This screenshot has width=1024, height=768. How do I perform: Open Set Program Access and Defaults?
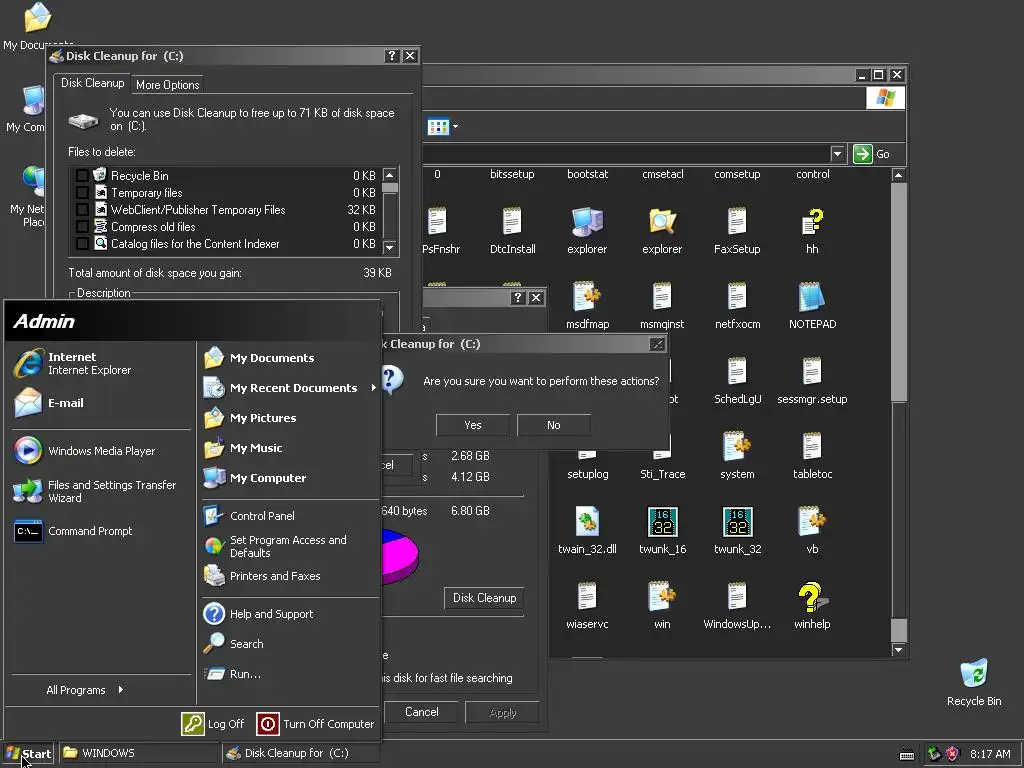[276, 546]
